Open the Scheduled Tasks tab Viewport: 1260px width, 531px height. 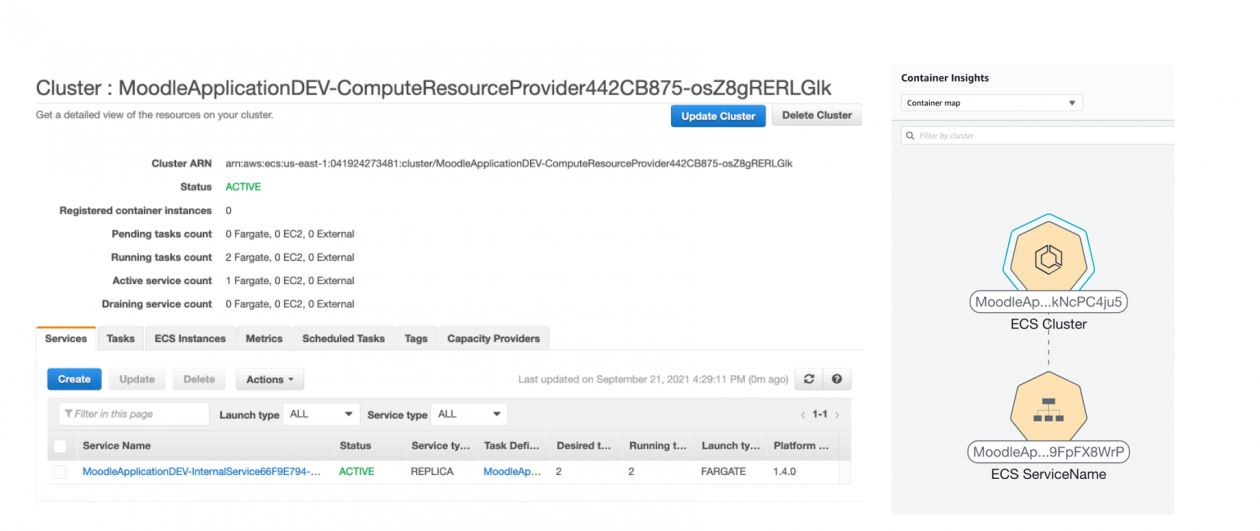[x=343, y=339]
